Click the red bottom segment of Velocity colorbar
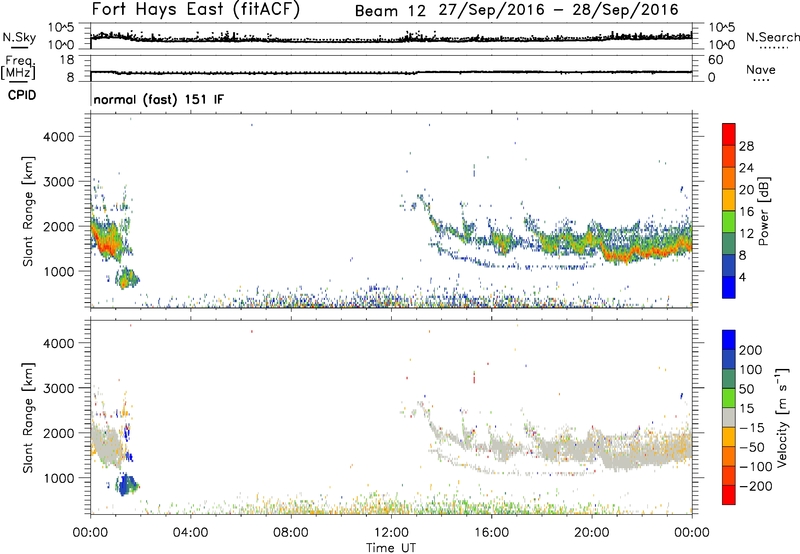Image resolution: width=800 pixels, height=554 pixels. [x=729, y=495]
